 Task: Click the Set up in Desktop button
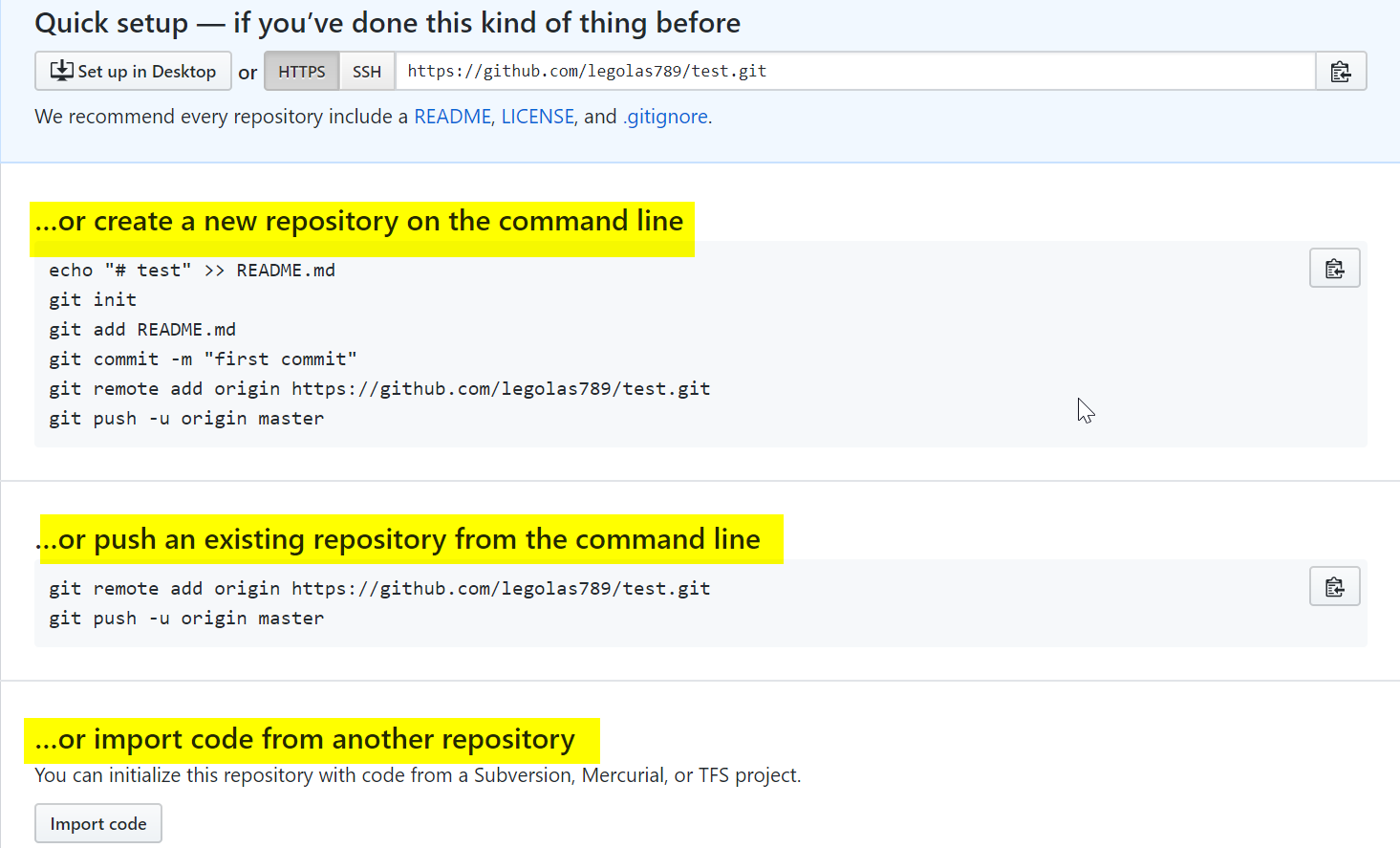coord(133,72)
